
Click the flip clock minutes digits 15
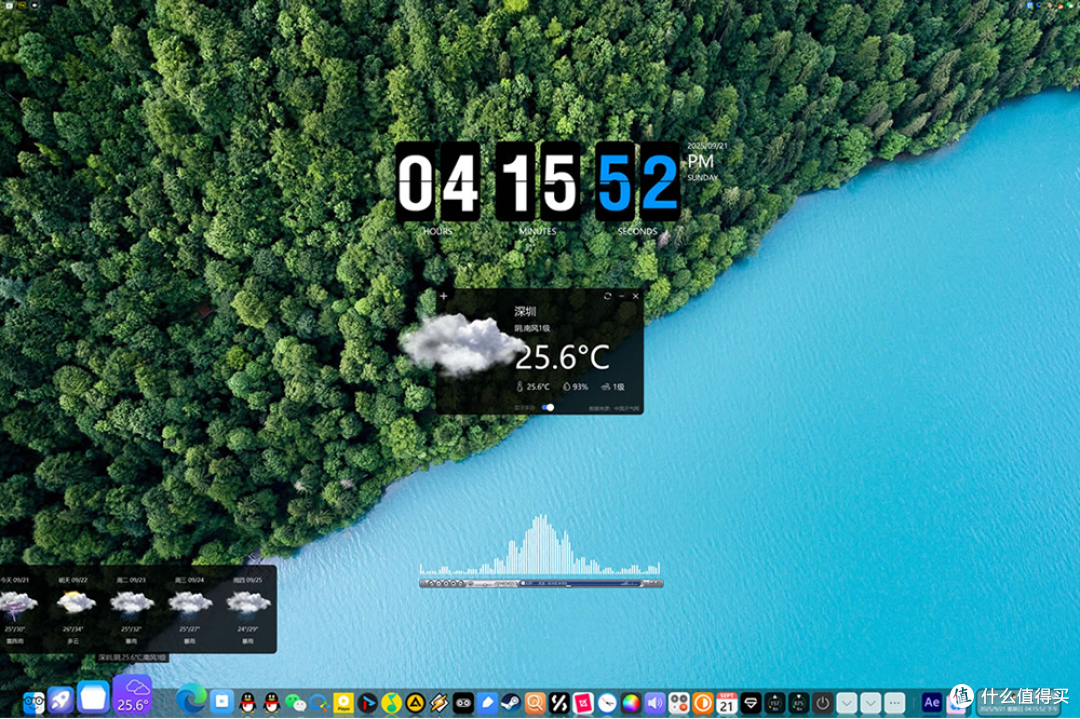pyautogui.click(x=538, y=182)
